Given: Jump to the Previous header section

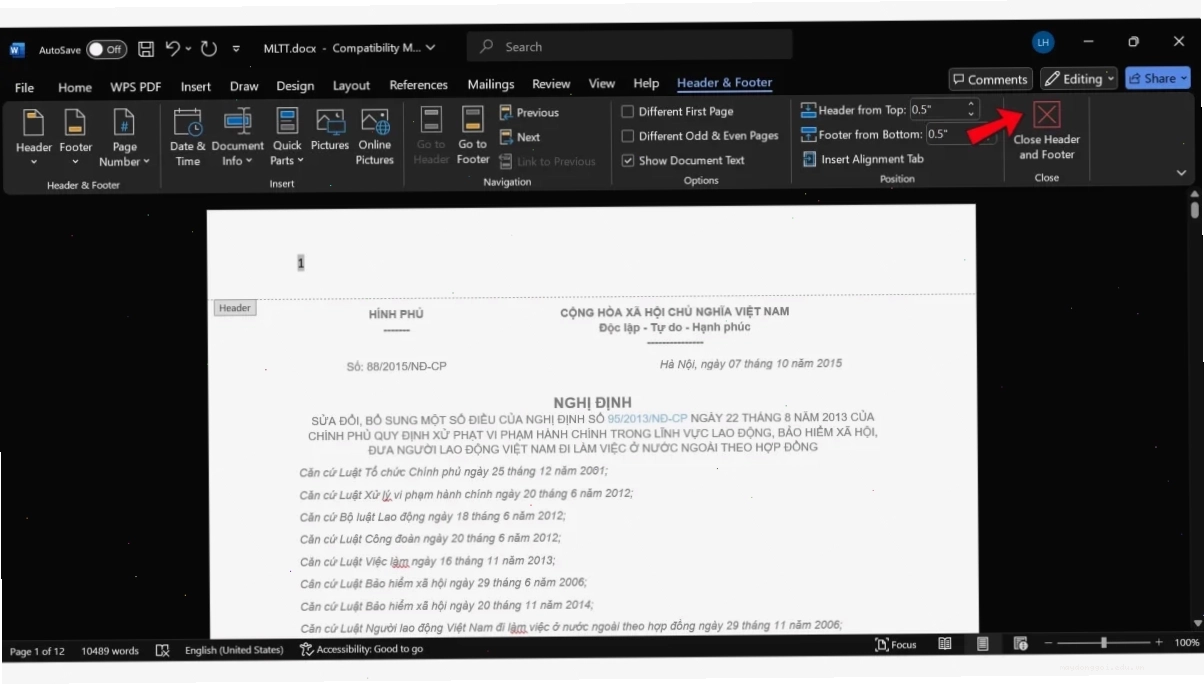Looking at the screenshot, I should pyautogui.click(x=529, y=112).
